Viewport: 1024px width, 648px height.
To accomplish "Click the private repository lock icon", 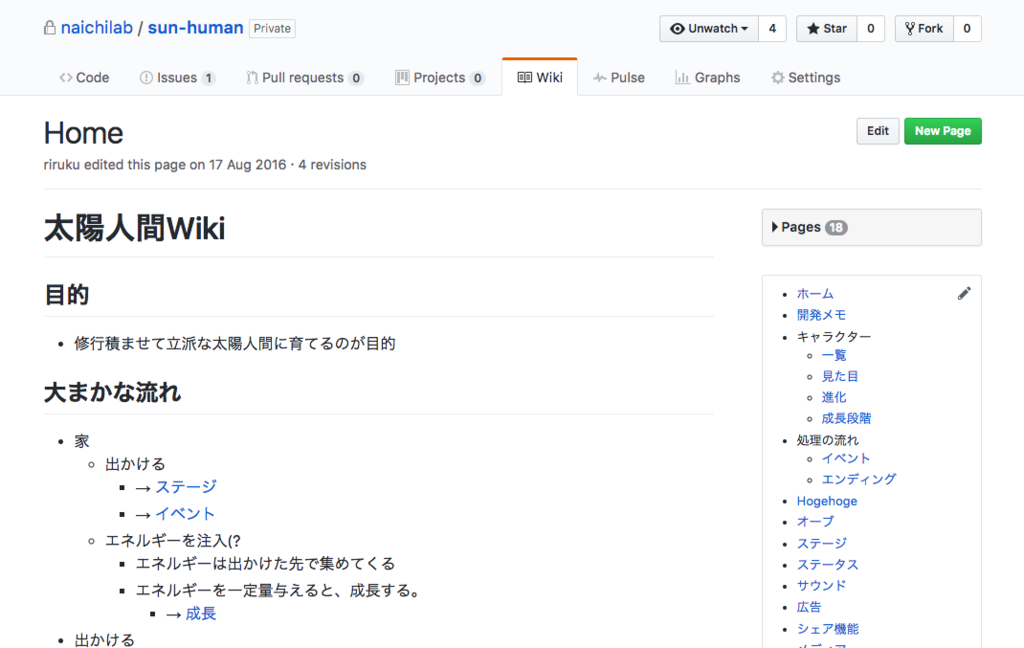I will click(50, 28).
